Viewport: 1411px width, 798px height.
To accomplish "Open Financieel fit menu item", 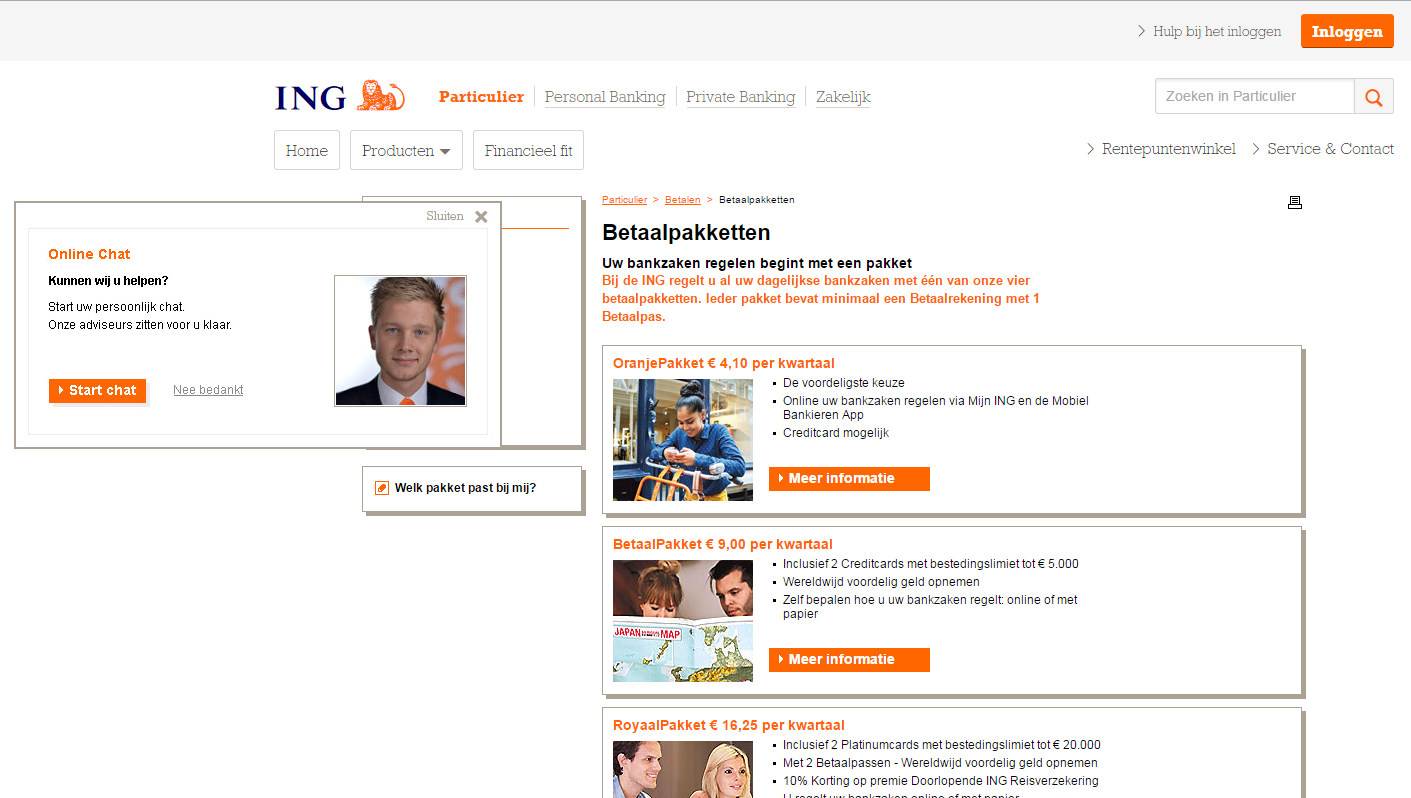I will [x=528, y=150].
